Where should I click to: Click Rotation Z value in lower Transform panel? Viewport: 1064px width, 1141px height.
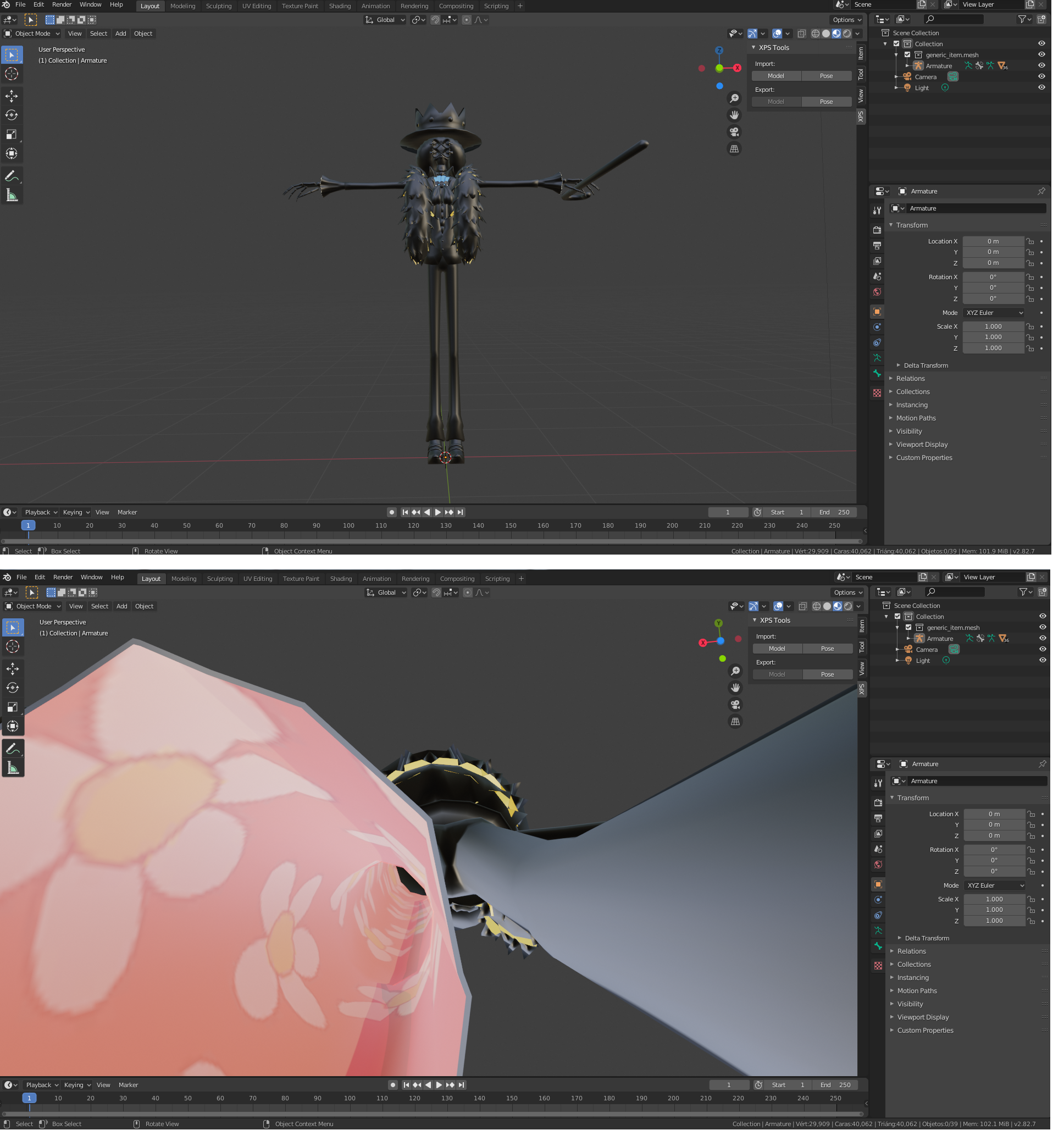click(994, 871)
